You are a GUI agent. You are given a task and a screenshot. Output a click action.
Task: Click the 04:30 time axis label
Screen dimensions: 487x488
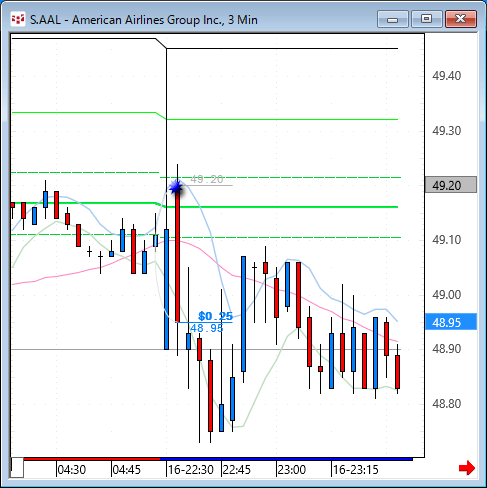point(72,470)
